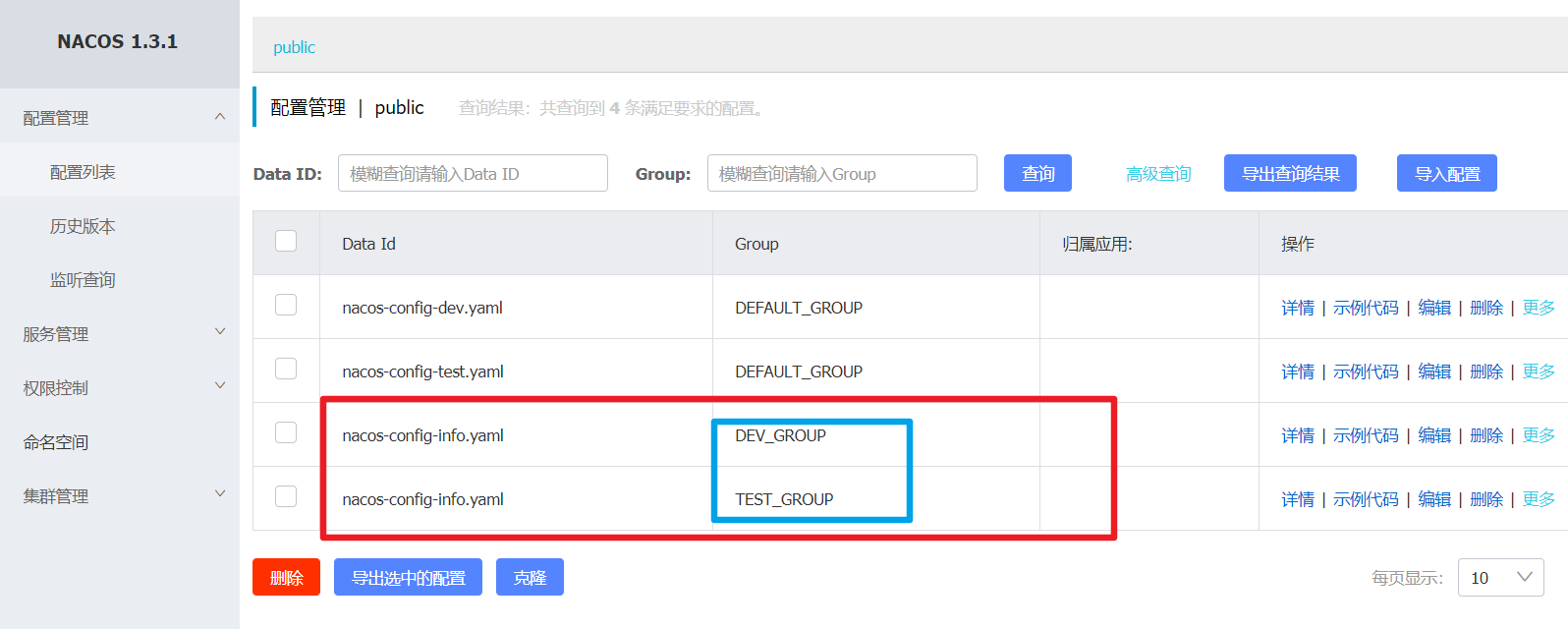
Task: Open 监听查询 in the sidebar
Action: (83, 280)
